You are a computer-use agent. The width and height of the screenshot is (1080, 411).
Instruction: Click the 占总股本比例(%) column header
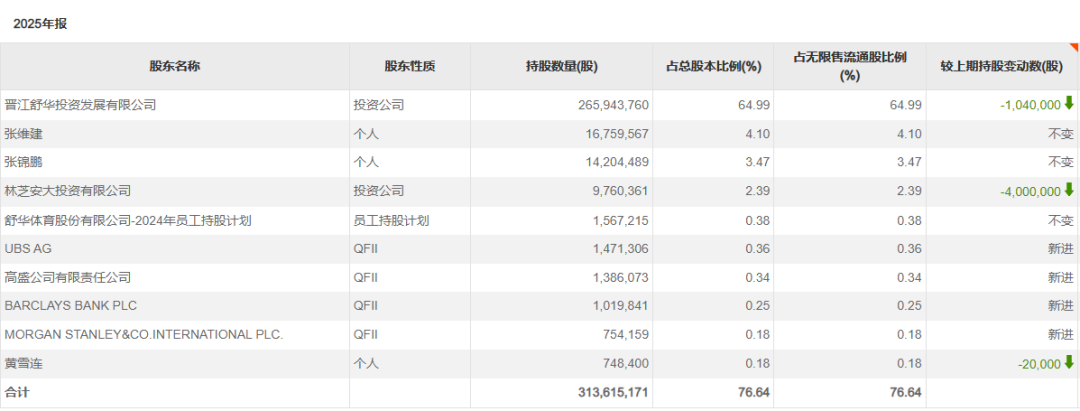[713, 67]
